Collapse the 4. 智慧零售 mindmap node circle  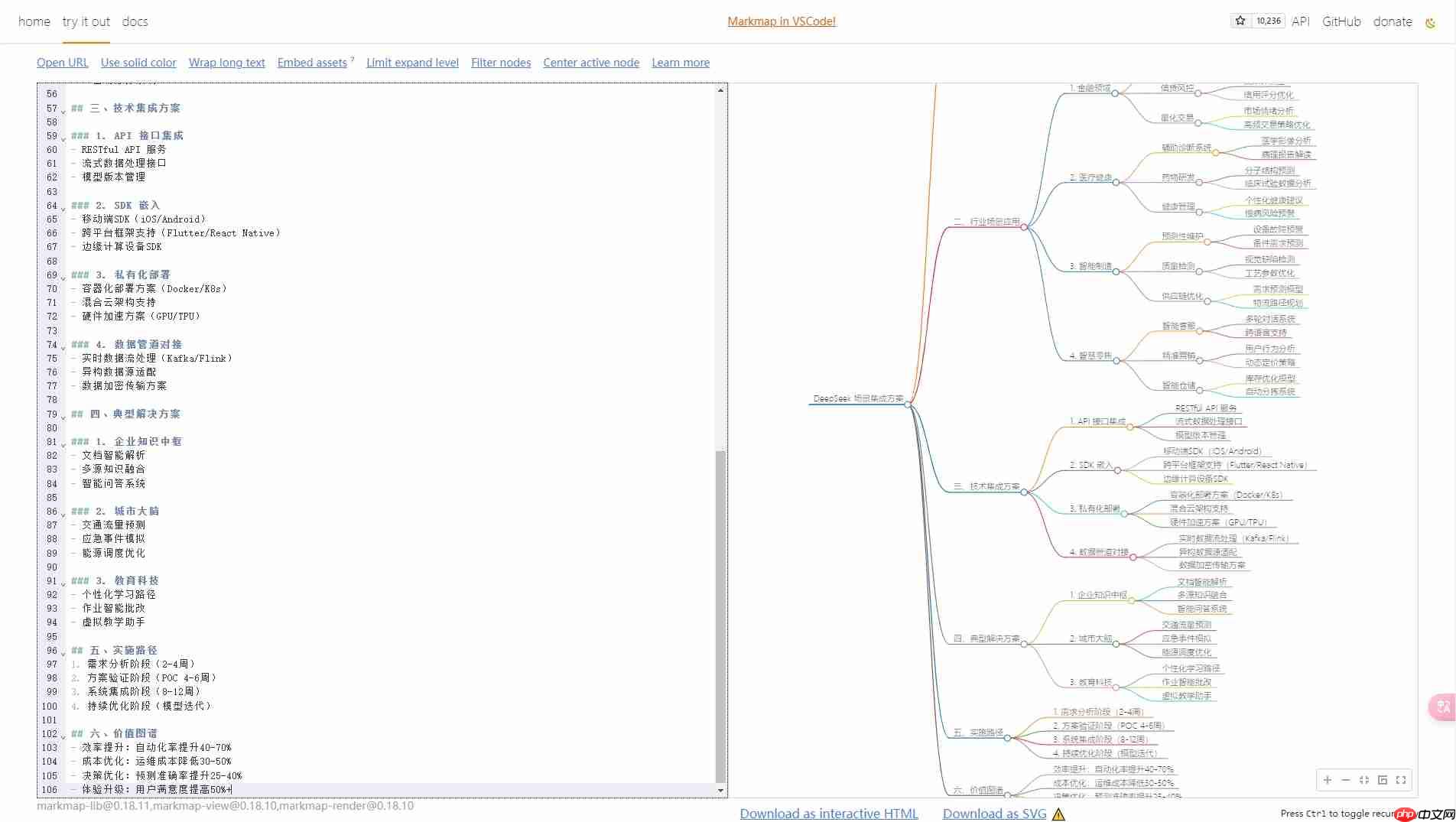click(x=1116, y=361)
